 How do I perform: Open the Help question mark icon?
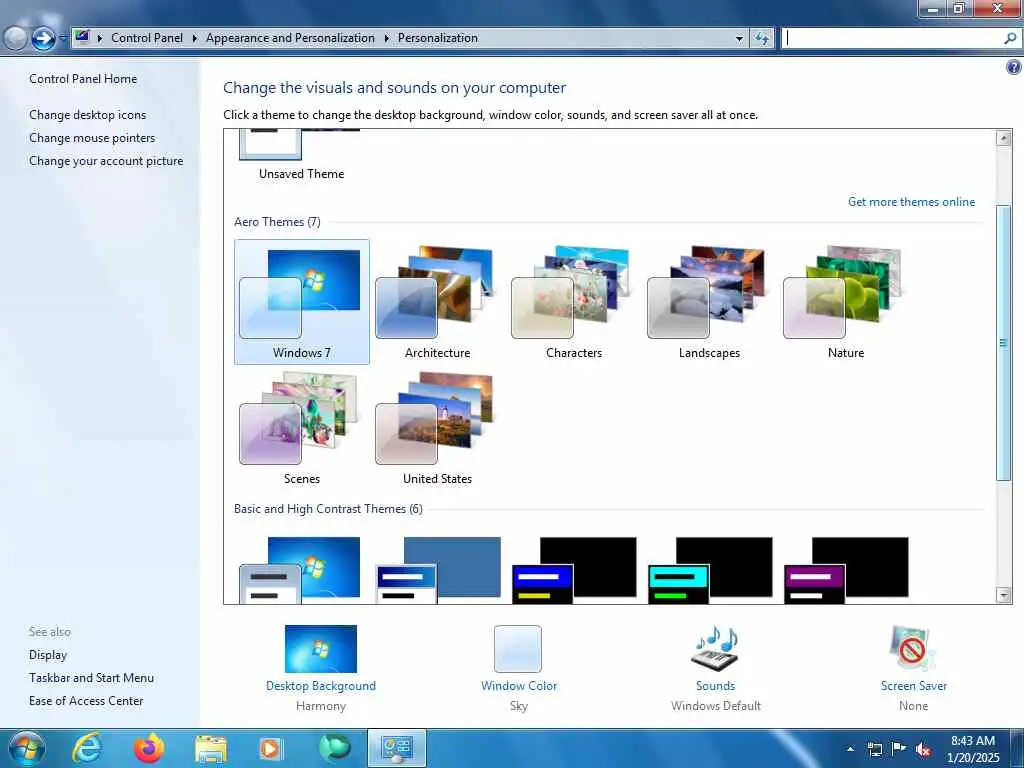1013,67
